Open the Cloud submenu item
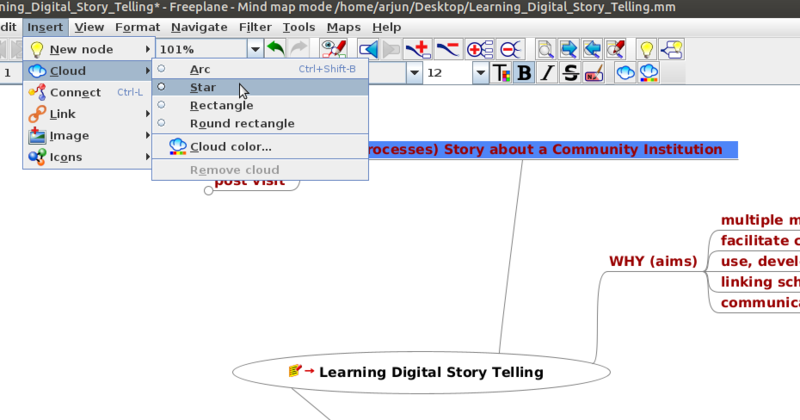This screenshot has height=420, width=800. coord(89,71)
